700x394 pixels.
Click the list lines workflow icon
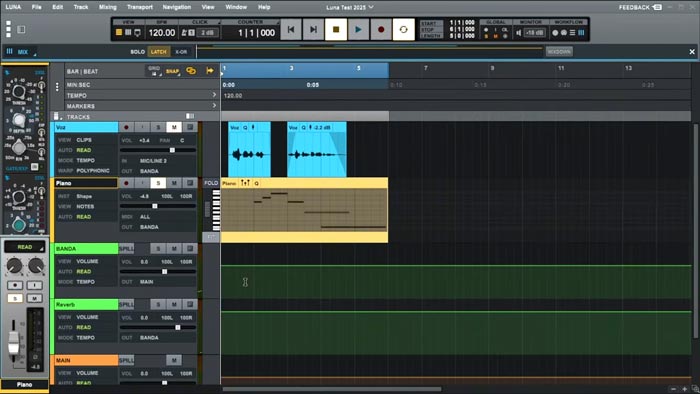pos(572,33)
